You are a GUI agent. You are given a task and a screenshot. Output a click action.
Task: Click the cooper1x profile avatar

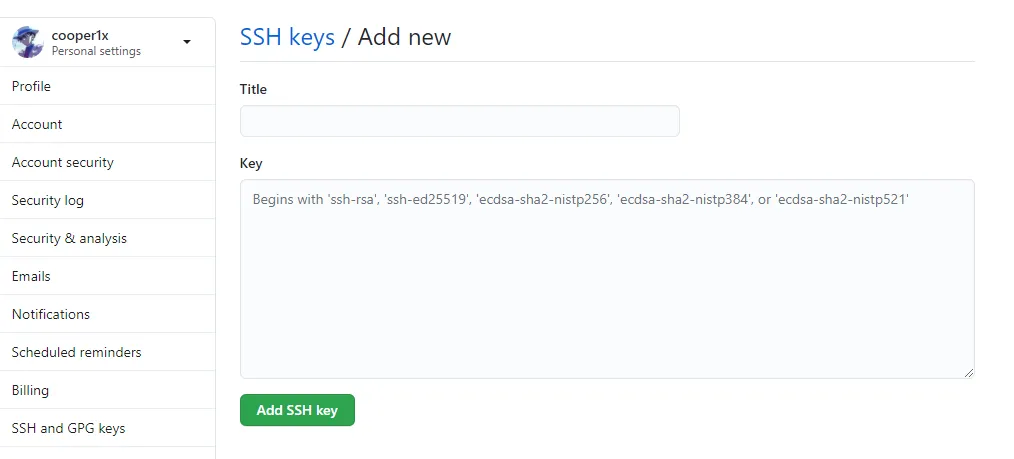coord(27,42)
